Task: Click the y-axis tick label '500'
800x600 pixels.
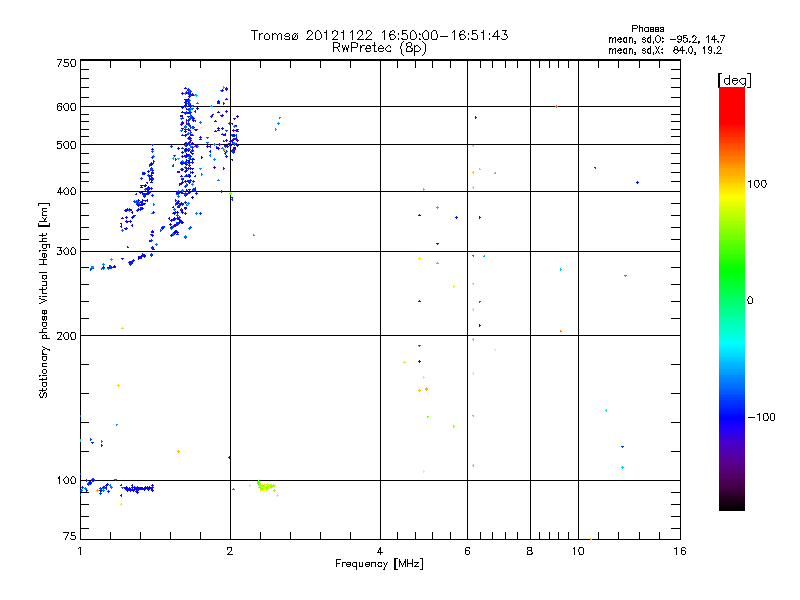Action: (66, 145)
